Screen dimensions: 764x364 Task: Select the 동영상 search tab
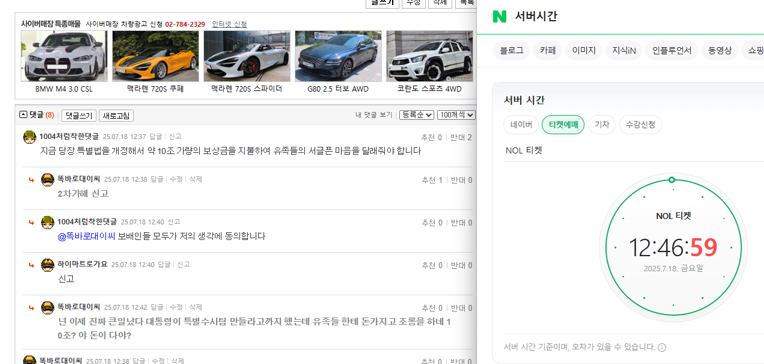click(720, 50)
